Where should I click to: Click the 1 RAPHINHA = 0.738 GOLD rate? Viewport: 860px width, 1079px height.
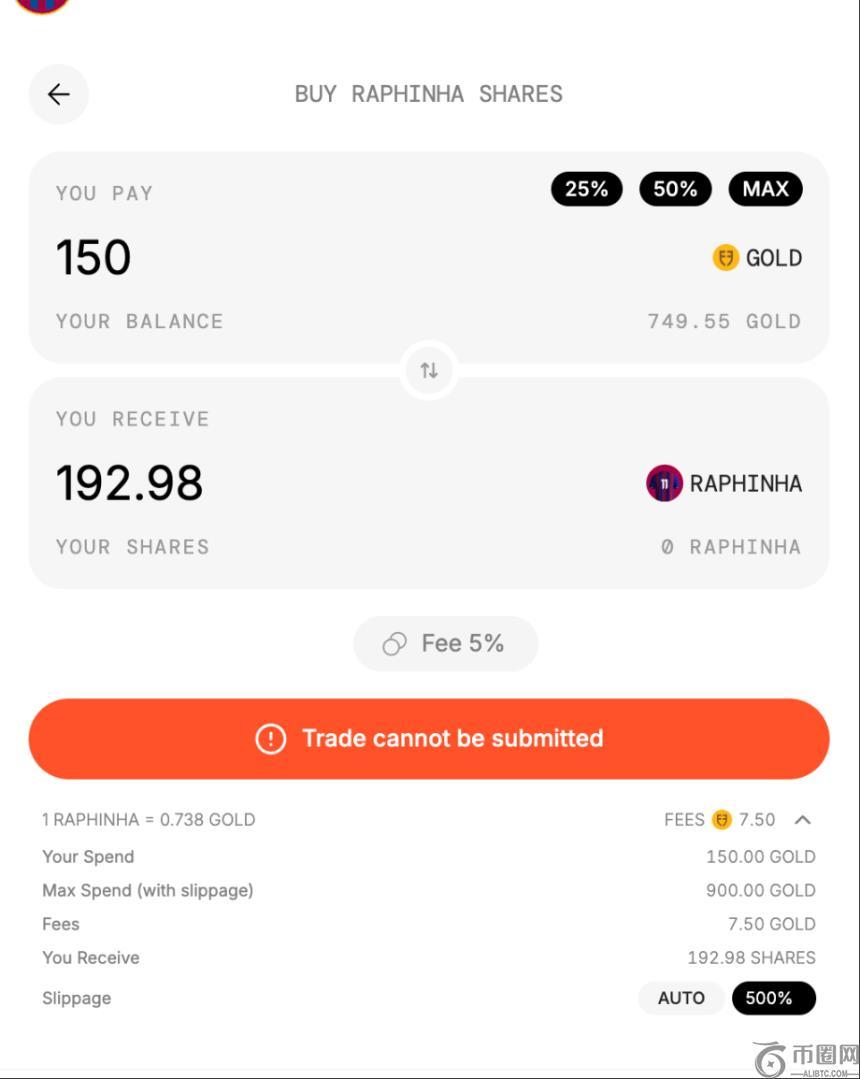pos(148,820)
